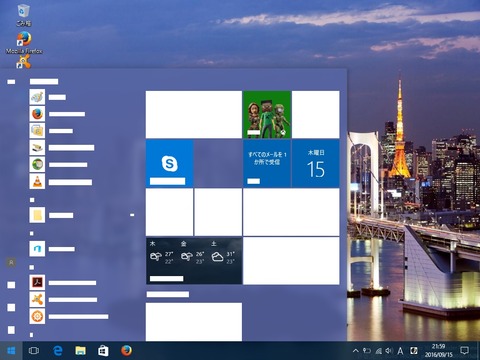Launch avast from the Start menu app list

click(37, 299)
